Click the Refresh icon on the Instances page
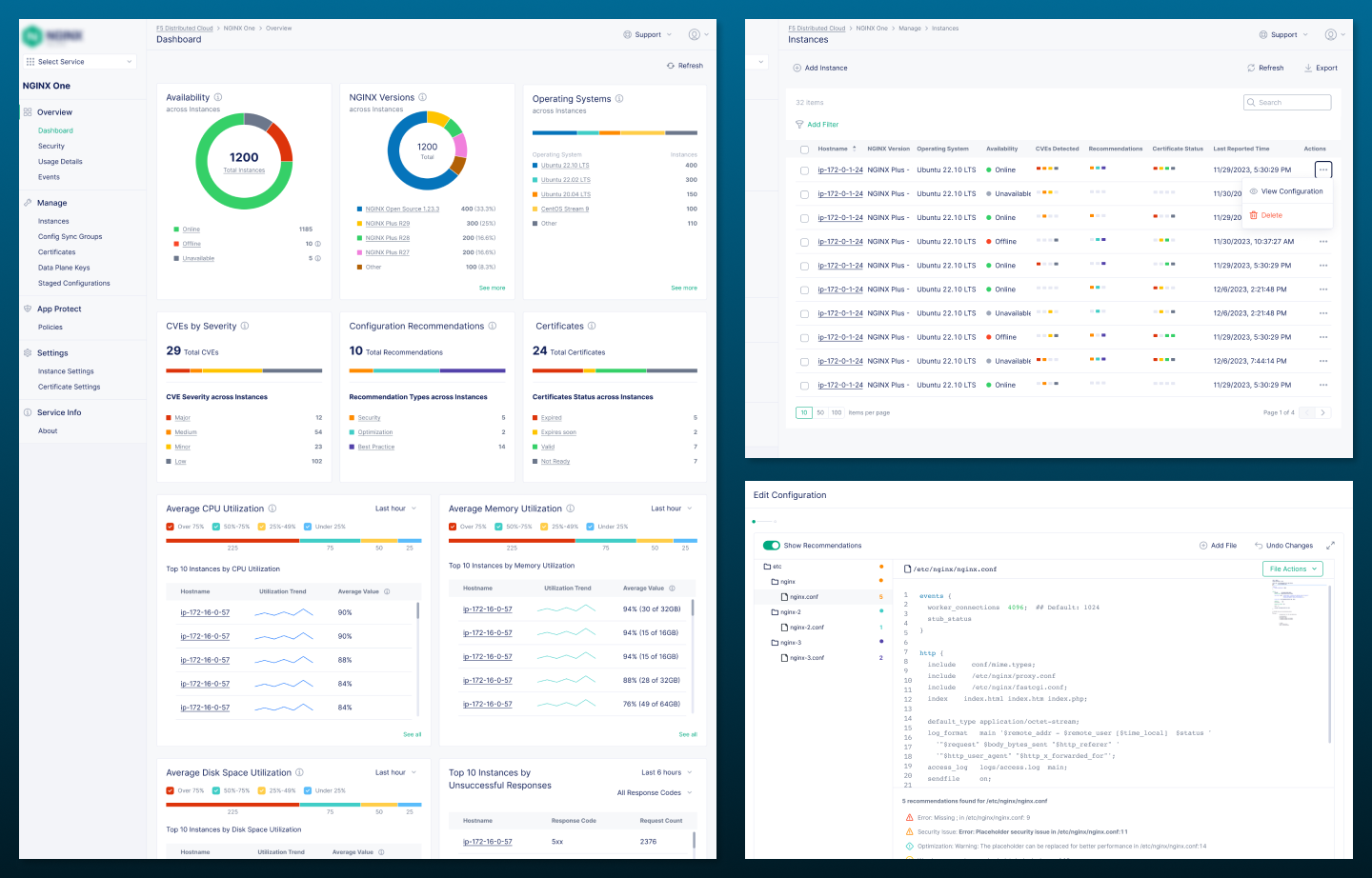This screenshot has width=1372, height=878. point(1252,68)
